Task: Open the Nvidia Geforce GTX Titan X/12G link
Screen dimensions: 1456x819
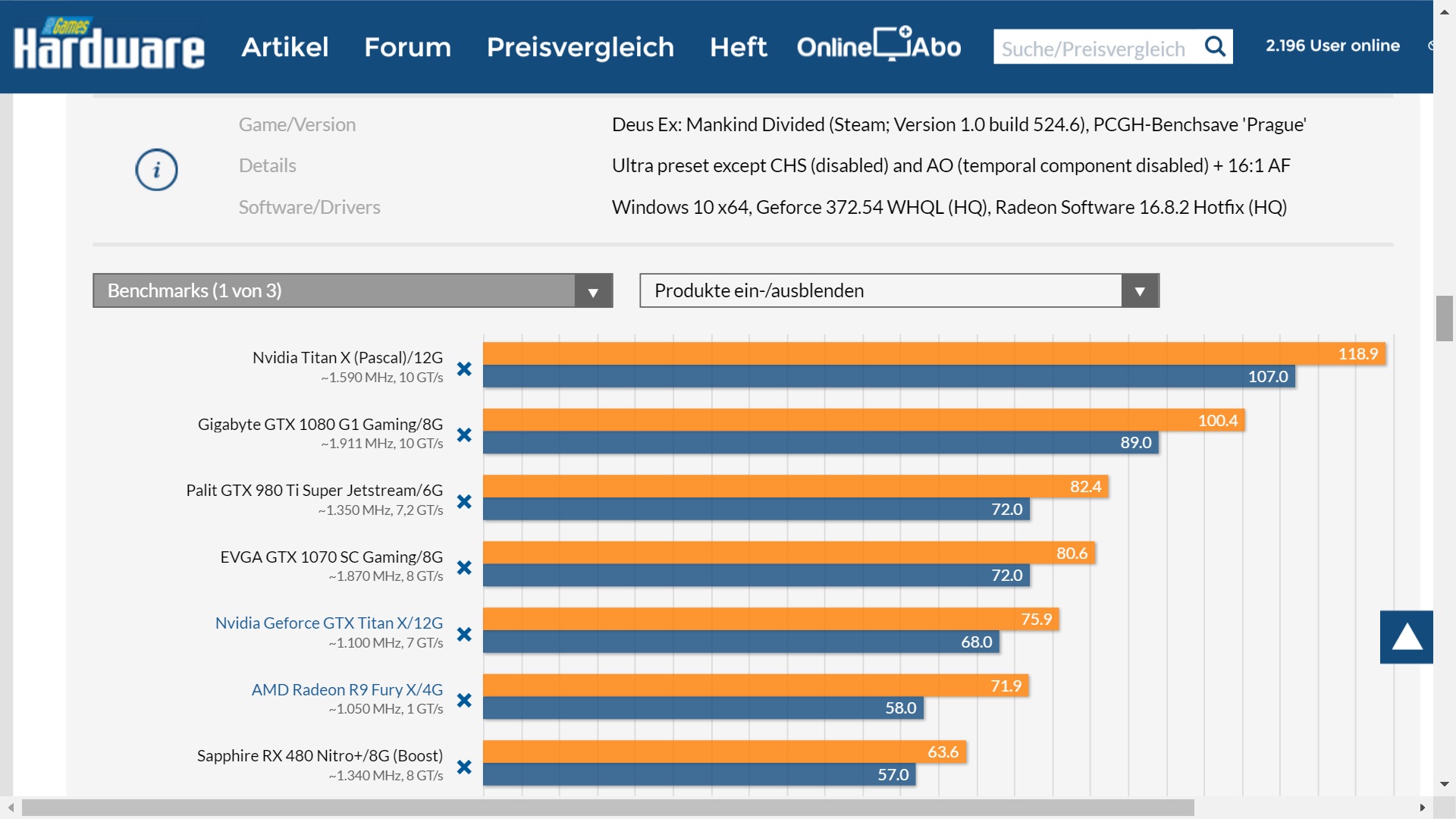Action: (x=328, y=623)
